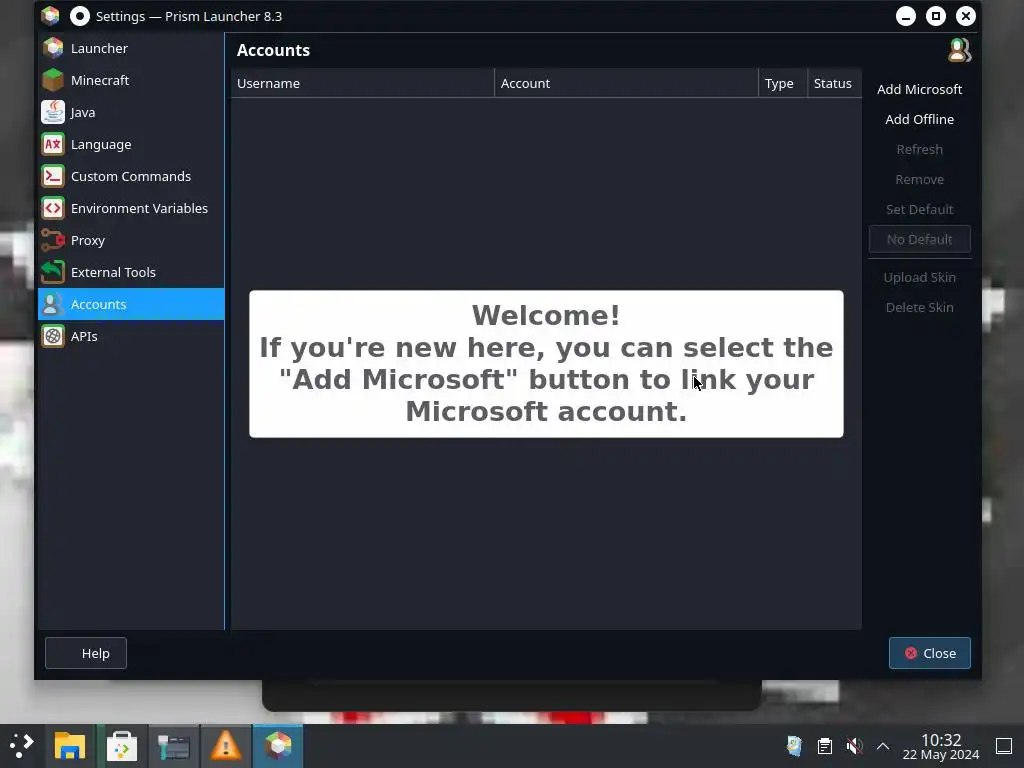The image size is (1024, 768).
Task: Select Language label in sidebar
Action: [x=101, y=144]
